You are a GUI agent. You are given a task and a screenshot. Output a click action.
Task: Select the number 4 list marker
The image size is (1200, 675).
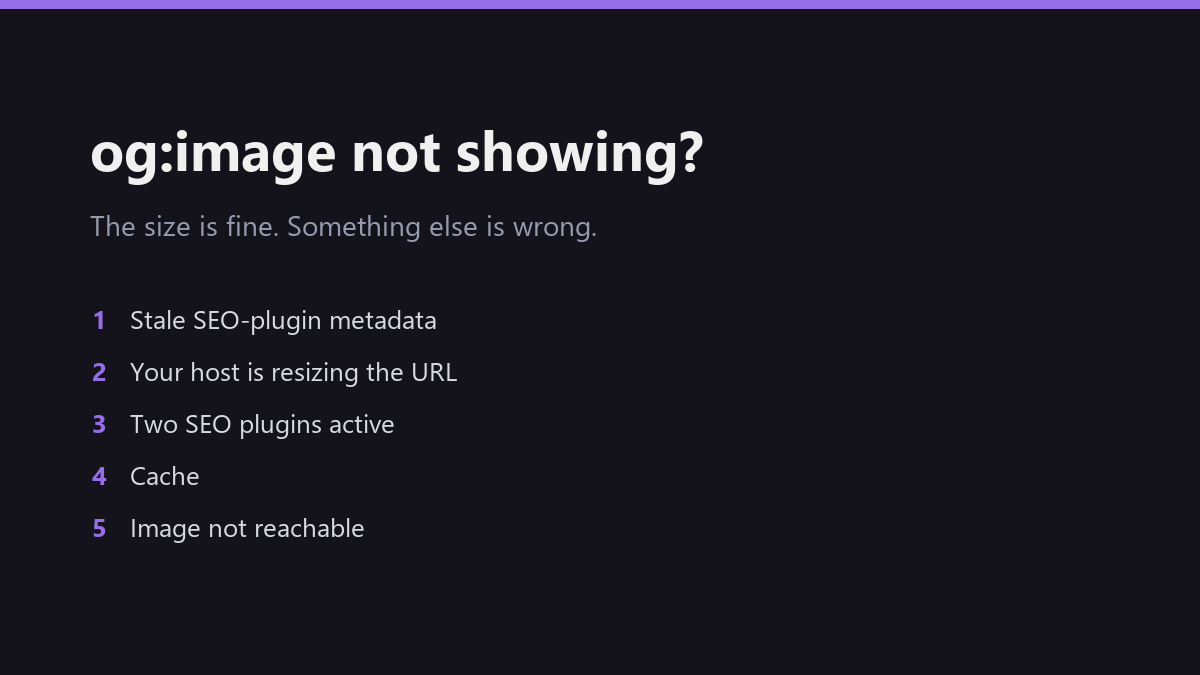click(x=99, y=476)
